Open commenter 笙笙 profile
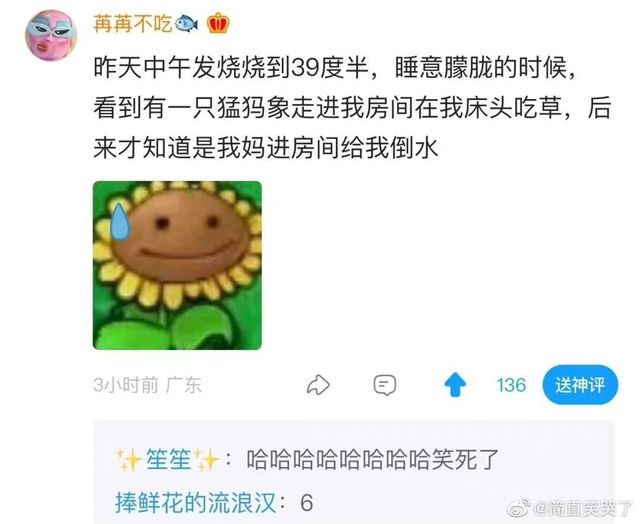The width and height of the screenshot is (640, 524). [x=169, y=460]
